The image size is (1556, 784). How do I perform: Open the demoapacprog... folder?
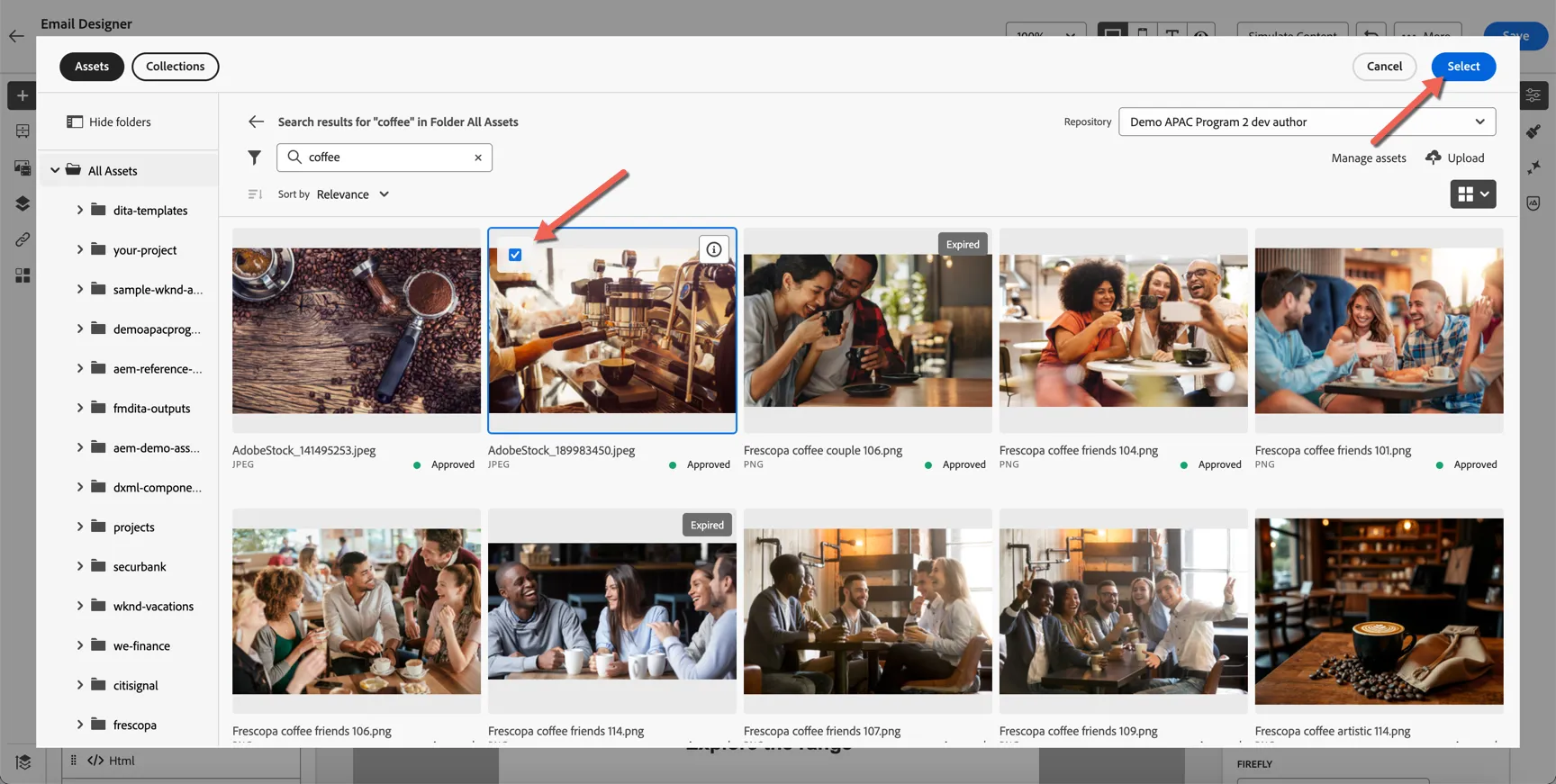point(157,329)
